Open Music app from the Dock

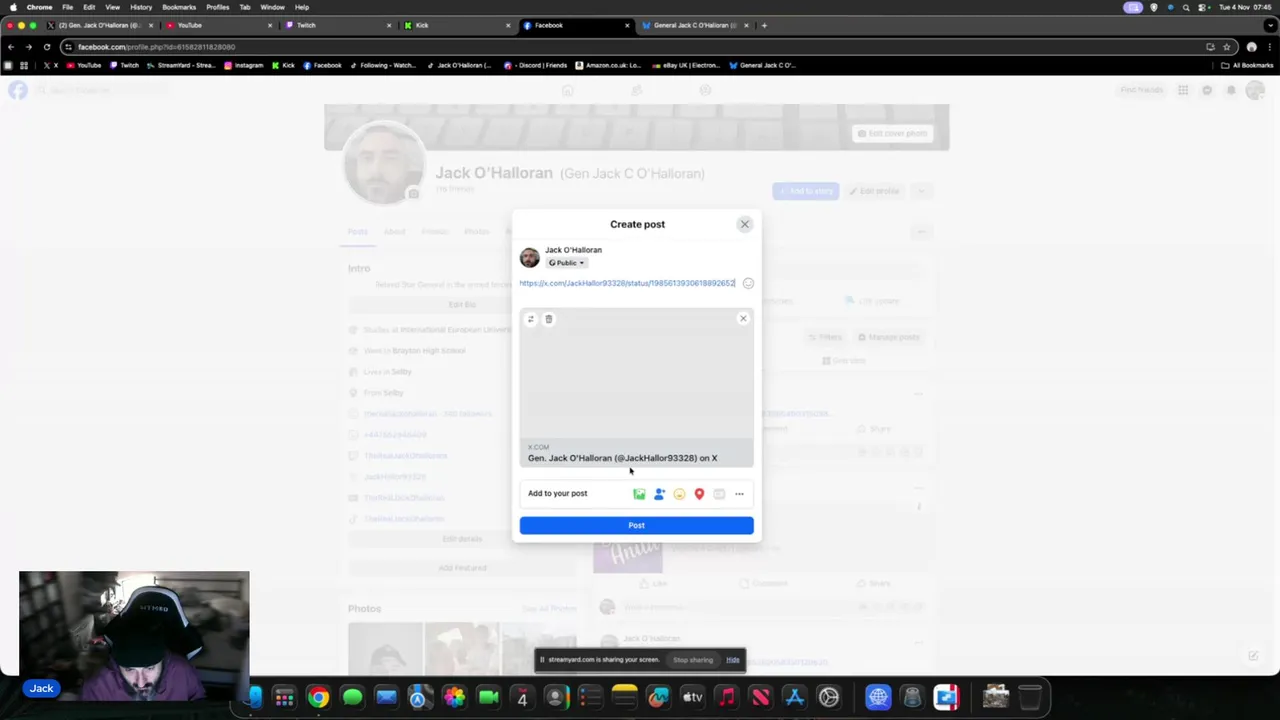point(726,697)
